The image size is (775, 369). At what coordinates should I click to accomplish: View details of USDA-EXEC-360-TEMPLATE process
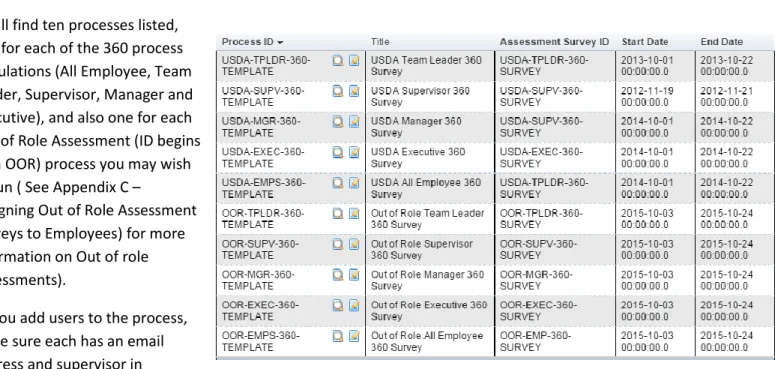click(x=338, y=153)
